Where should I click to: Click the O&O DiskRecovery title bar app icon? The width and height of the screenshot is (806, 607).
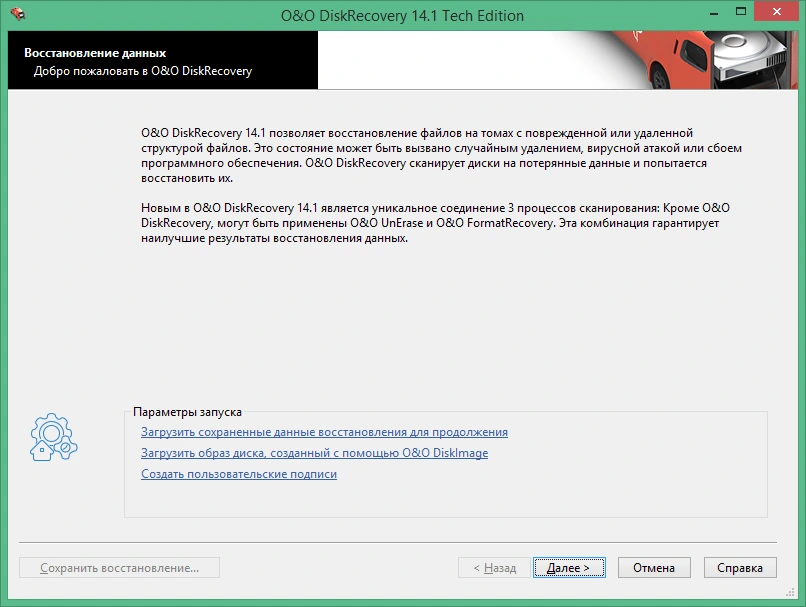17,14
